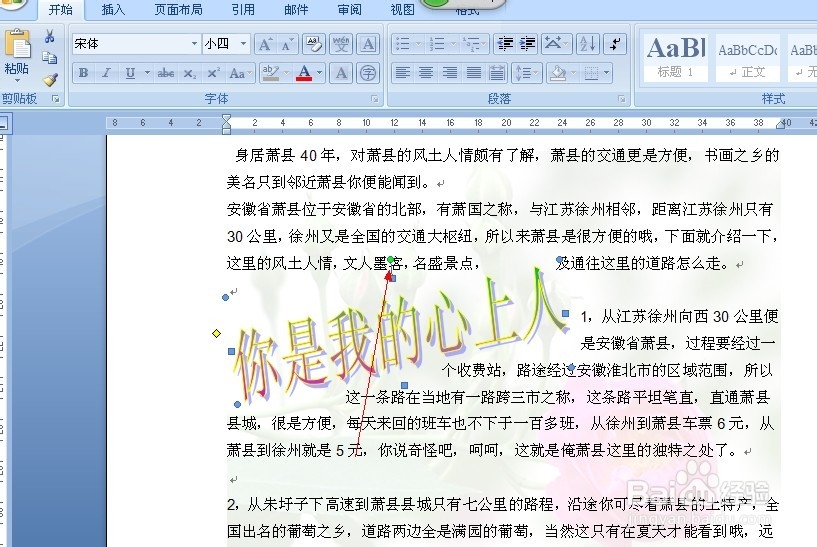This screenshot has height=547, width=817.
Task: Align text left
Action: click(402, 73)
